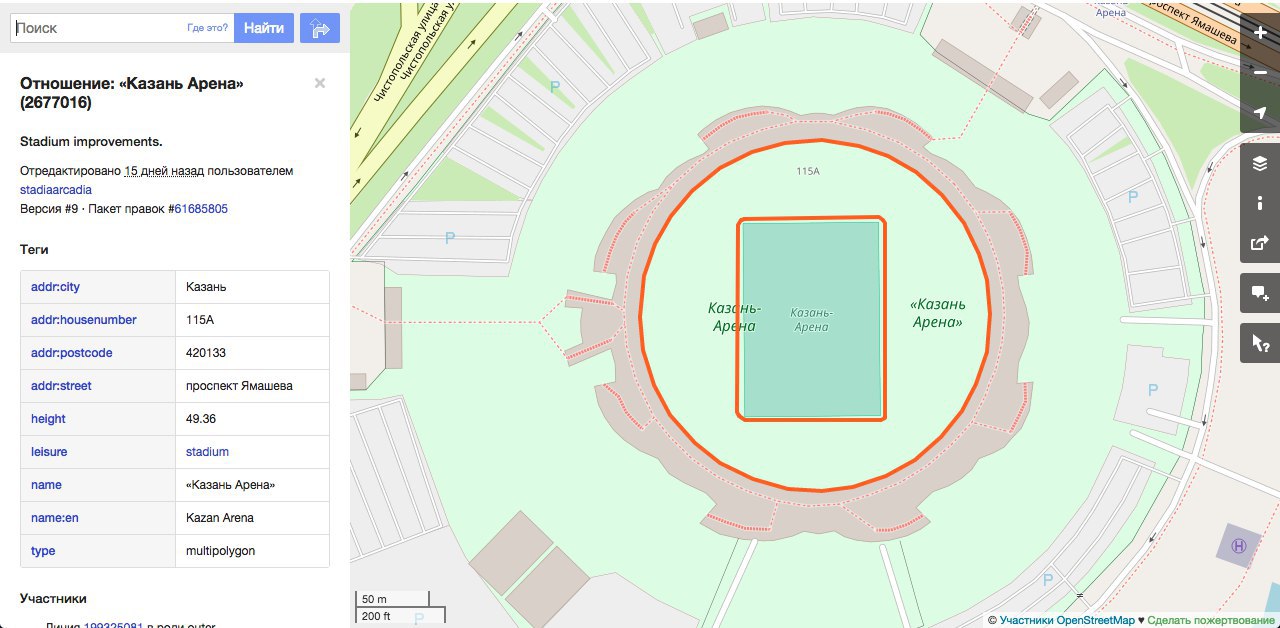Click the helipad symbol on the map
The image size is (1280, 628).
coord(1239,546)
